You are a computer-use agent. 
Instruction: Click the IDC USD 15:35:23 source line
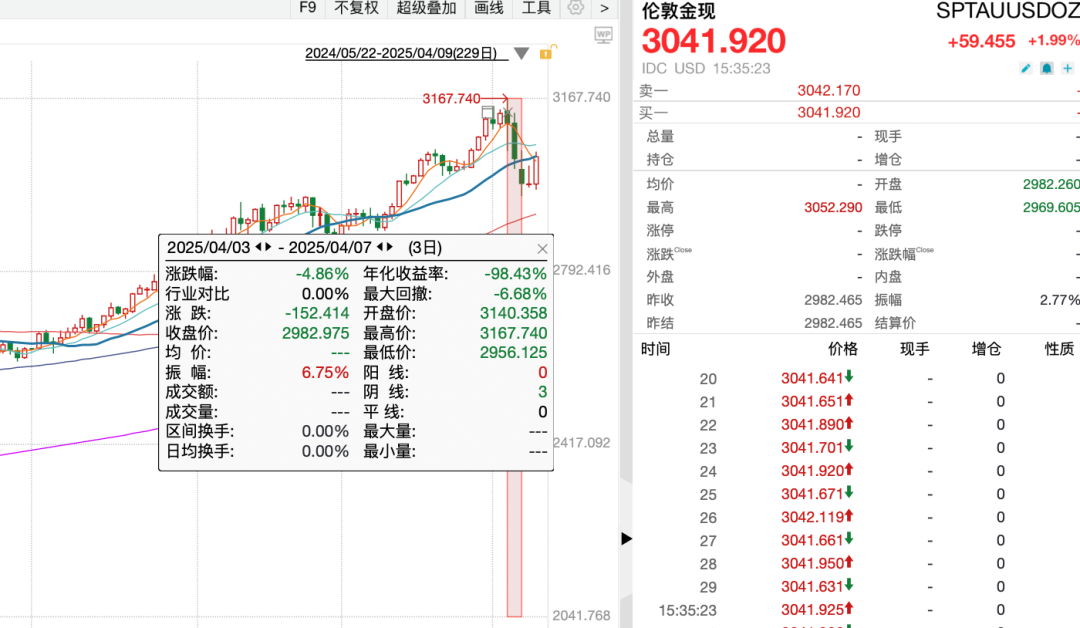pyautogui.click(x=706, y=68)
